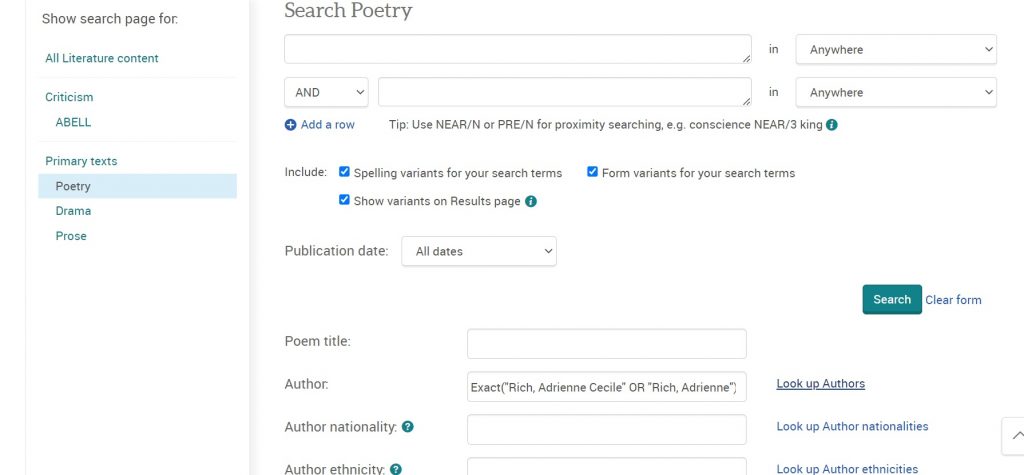The width and height of the screenshot is (1024, 475).
Task: Open the Look up Authors link
Action: (x=820, y=384)
